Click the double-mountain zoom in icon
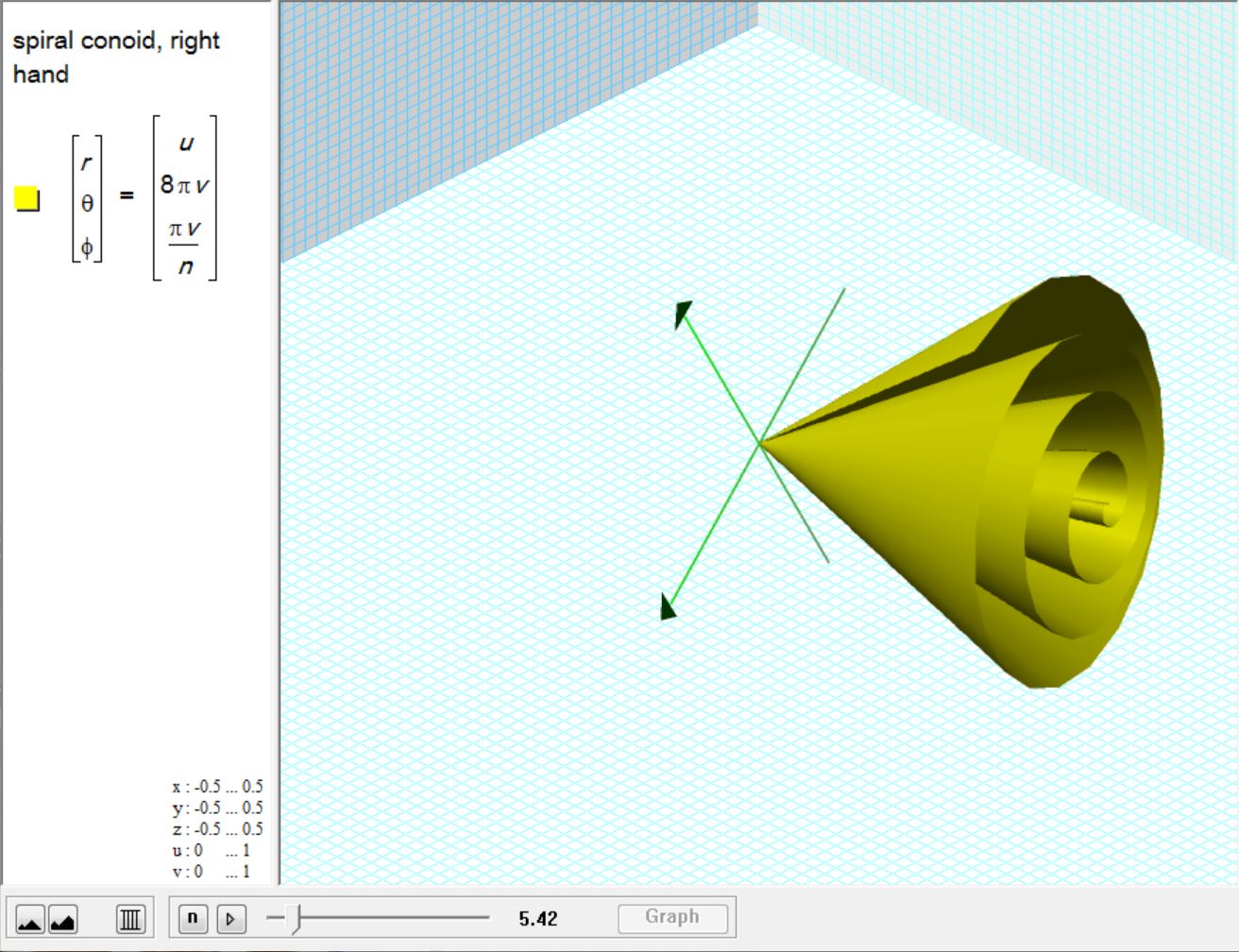Image resolution: width=1239 pixels, height=952 pixels. click(x=63, y=918)
